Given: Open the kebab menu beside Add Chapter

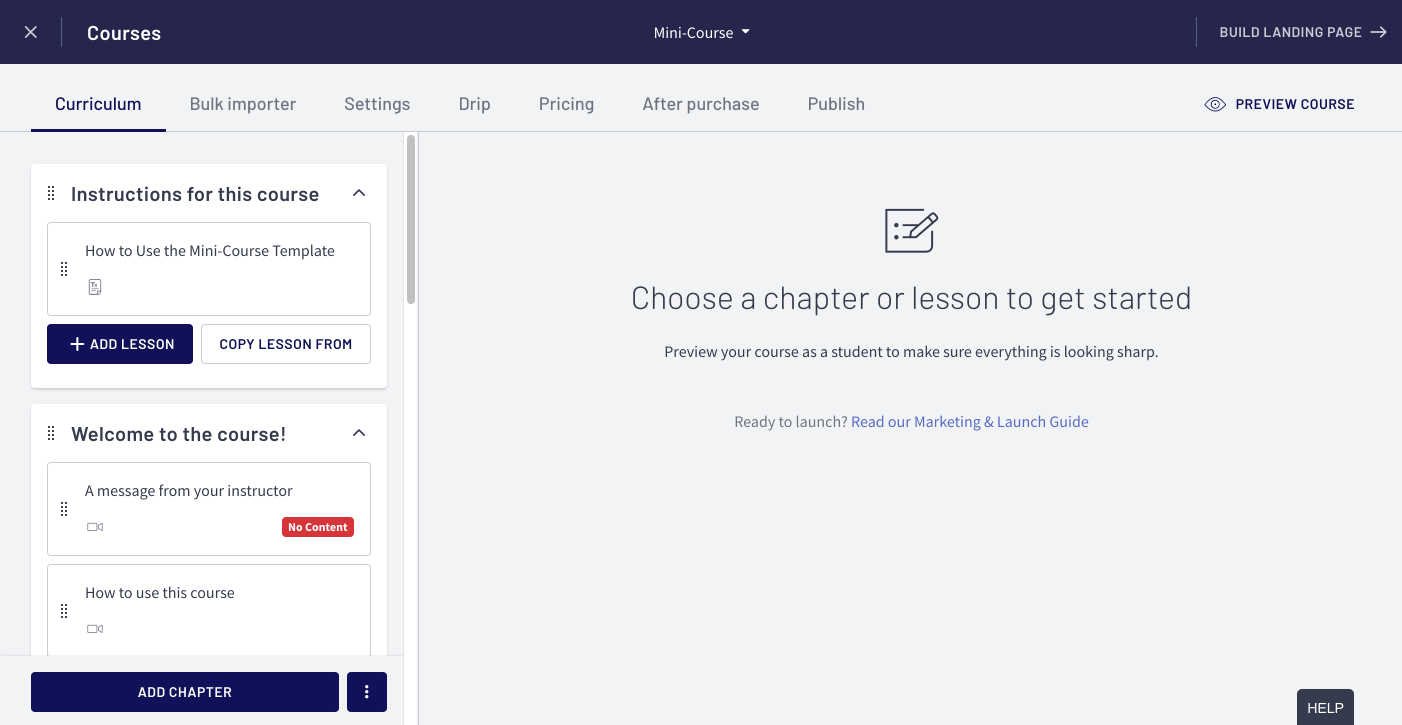Looking at the screenshot, I should pos(367,691).
